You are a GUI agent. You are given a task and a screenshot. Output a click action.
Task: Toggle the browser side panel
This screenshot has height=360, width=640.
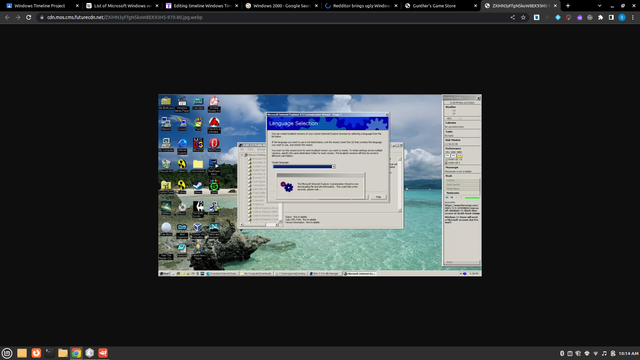click(x=611, y=18)
